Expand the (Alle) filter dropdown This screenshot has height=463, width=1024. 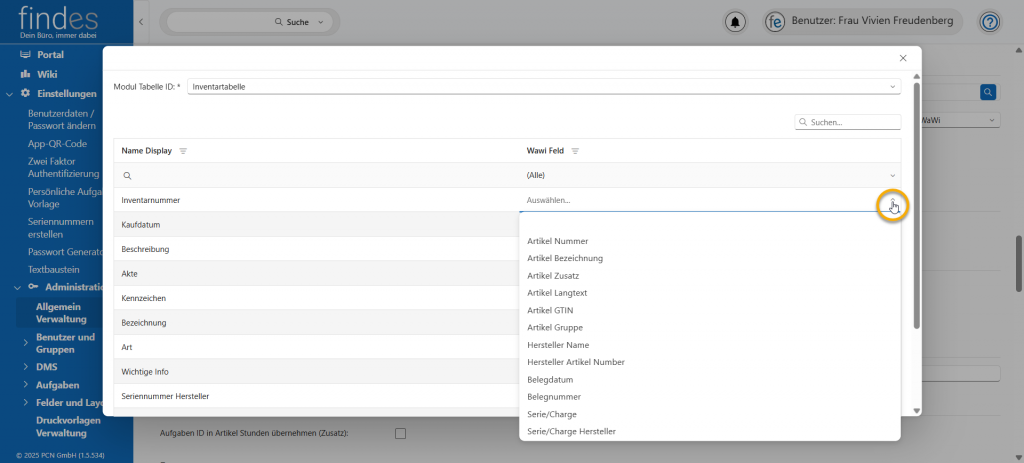[892, 176]
